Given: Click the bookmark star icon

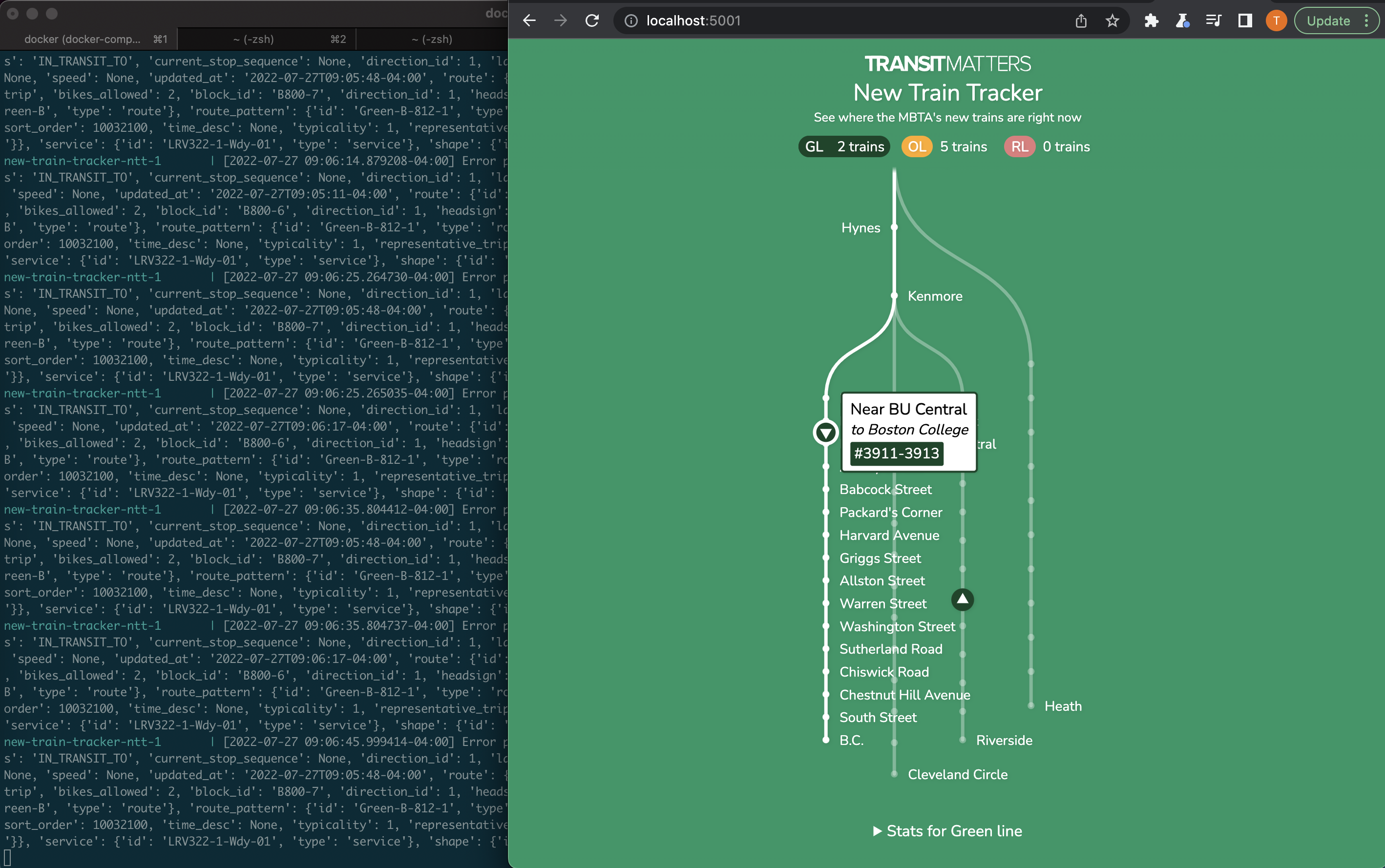Looking at the screenshot, I should tap(1112, 21).
